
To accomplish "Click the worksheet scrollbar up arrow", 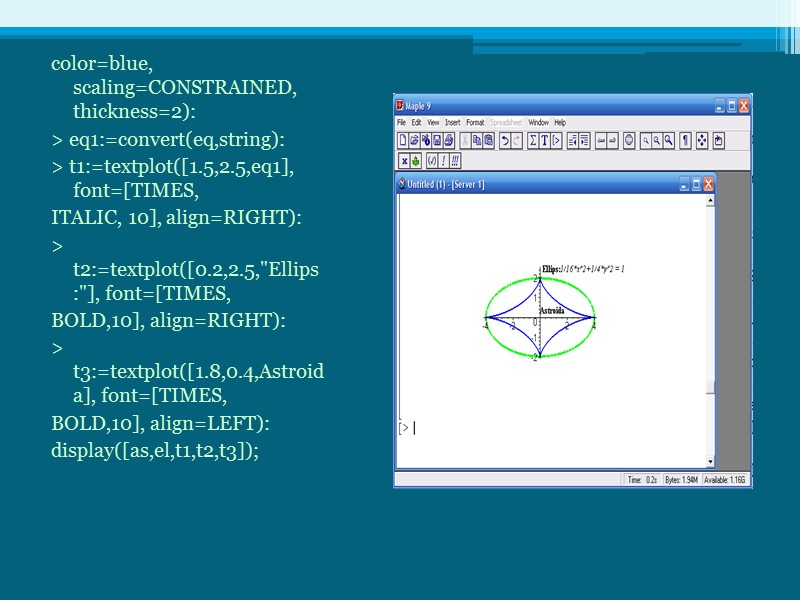I will coord(710,201).
